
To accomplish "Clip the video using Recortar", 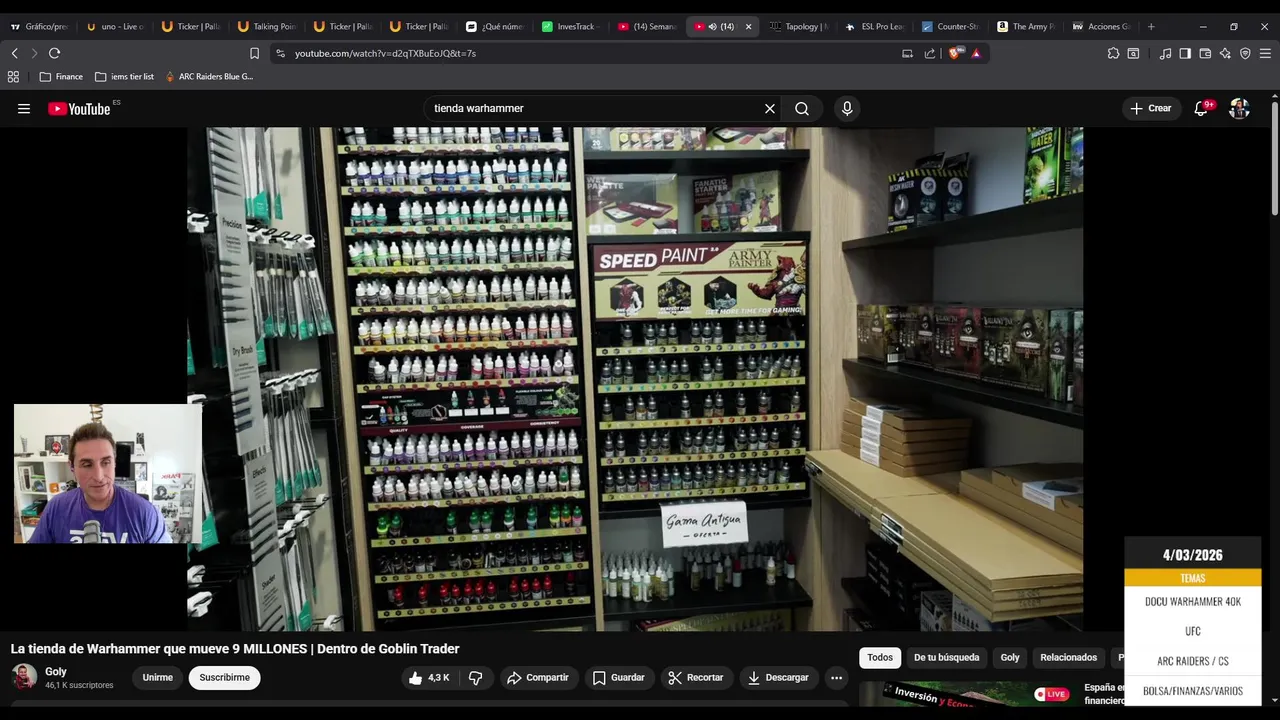I will coord(695,678).
